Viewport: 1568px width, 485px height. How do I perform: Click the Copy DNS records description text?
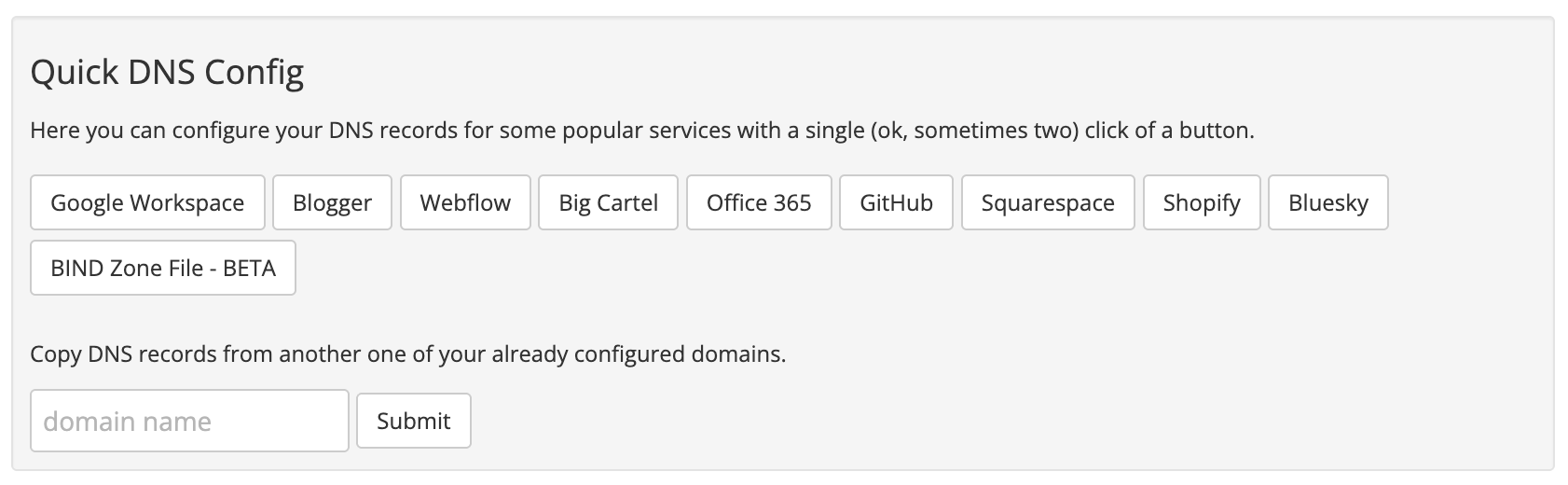pos(408,354)
